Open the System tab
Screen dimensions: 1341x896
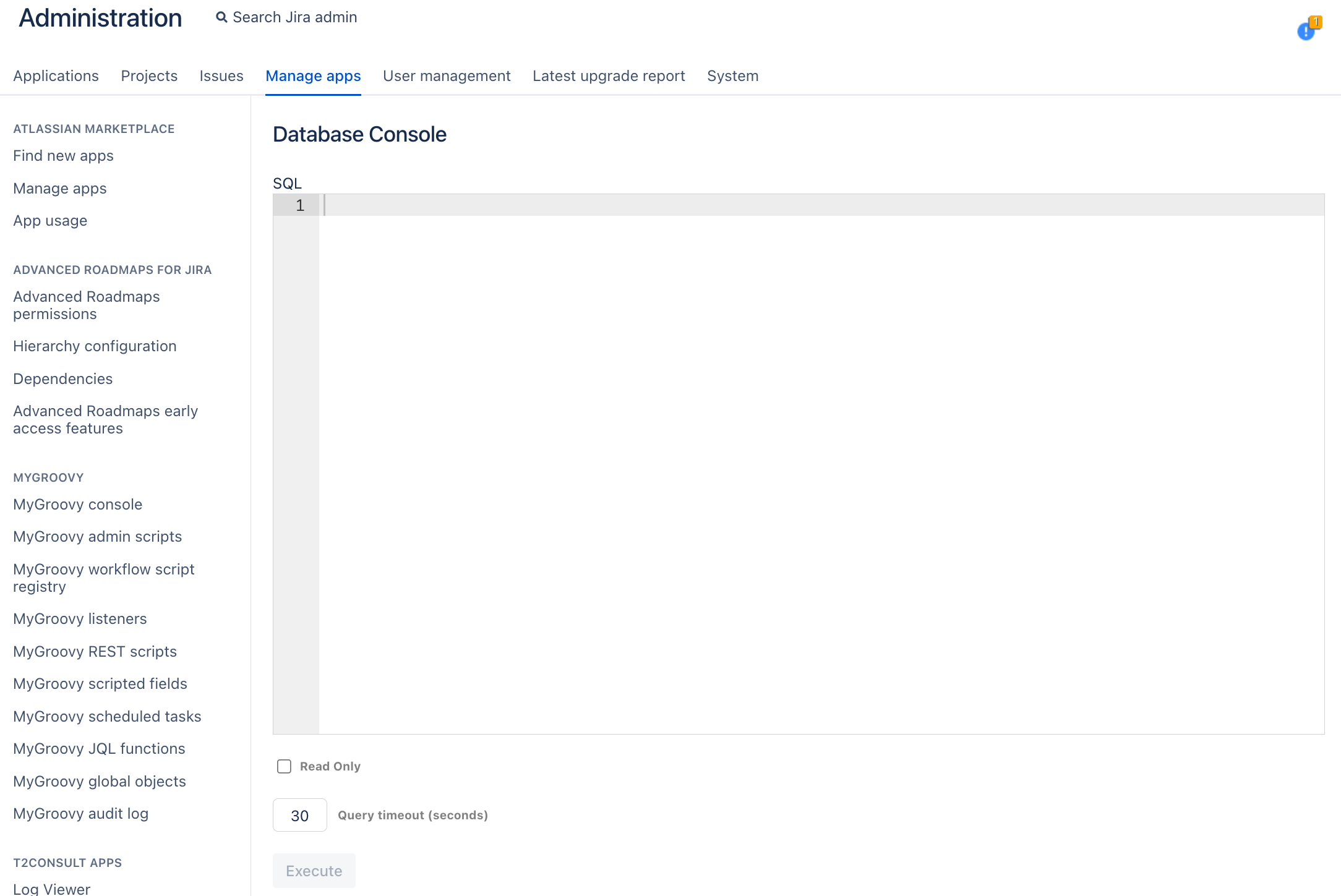click(x=732, y=75)
